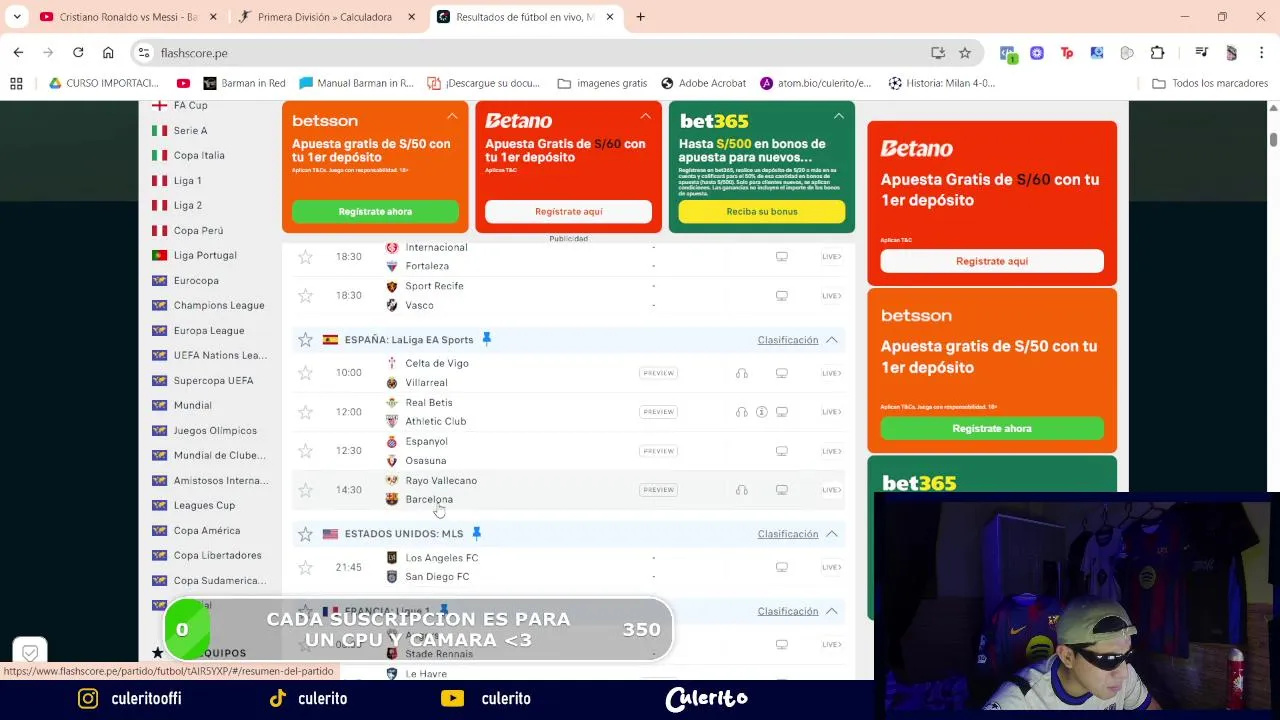Bookmark this page with the star icon

pos(965,53)
